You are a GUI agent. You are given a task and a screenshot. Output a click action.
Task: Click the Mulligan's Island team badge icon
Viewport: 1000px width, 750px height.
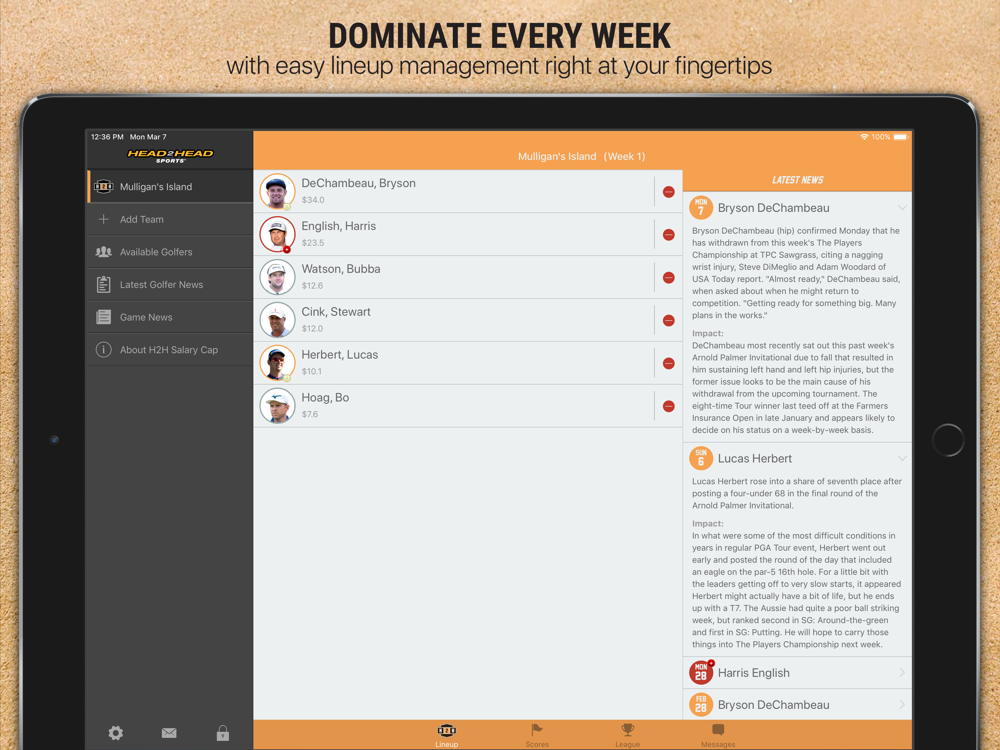103,187
